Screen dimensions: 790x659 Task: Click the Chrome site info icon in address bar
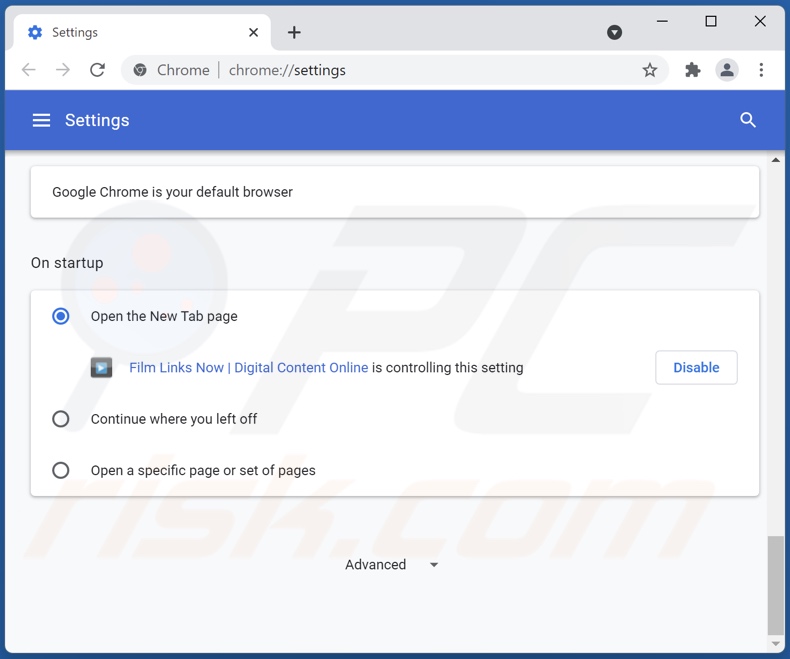[x=140, y=70]
